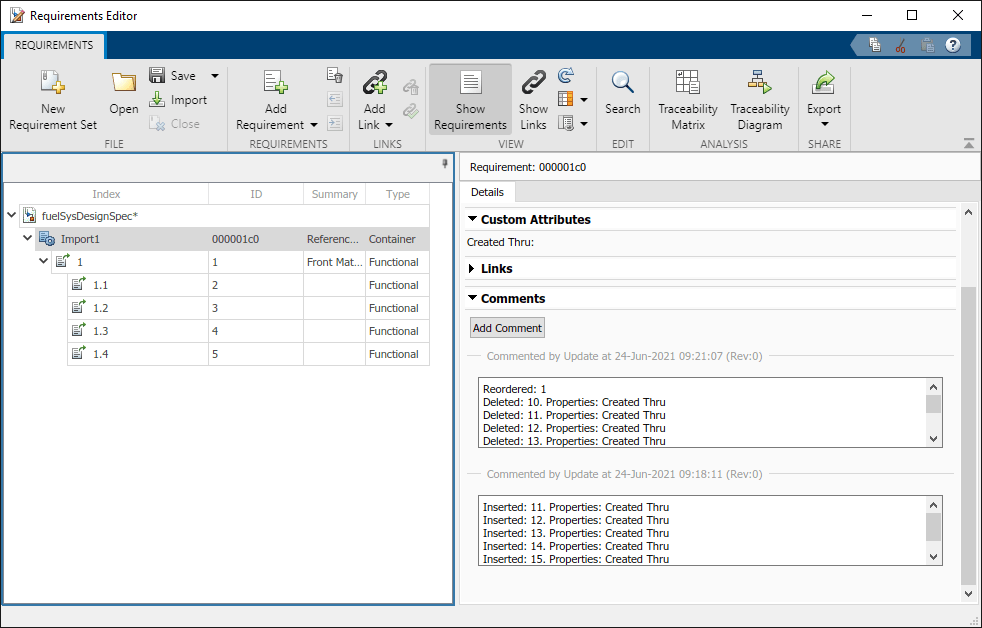This screenshot has width=982, height=628.
Task: Open the Traceability Matrix
Action: pyautogui.click(x=688, y=84)
